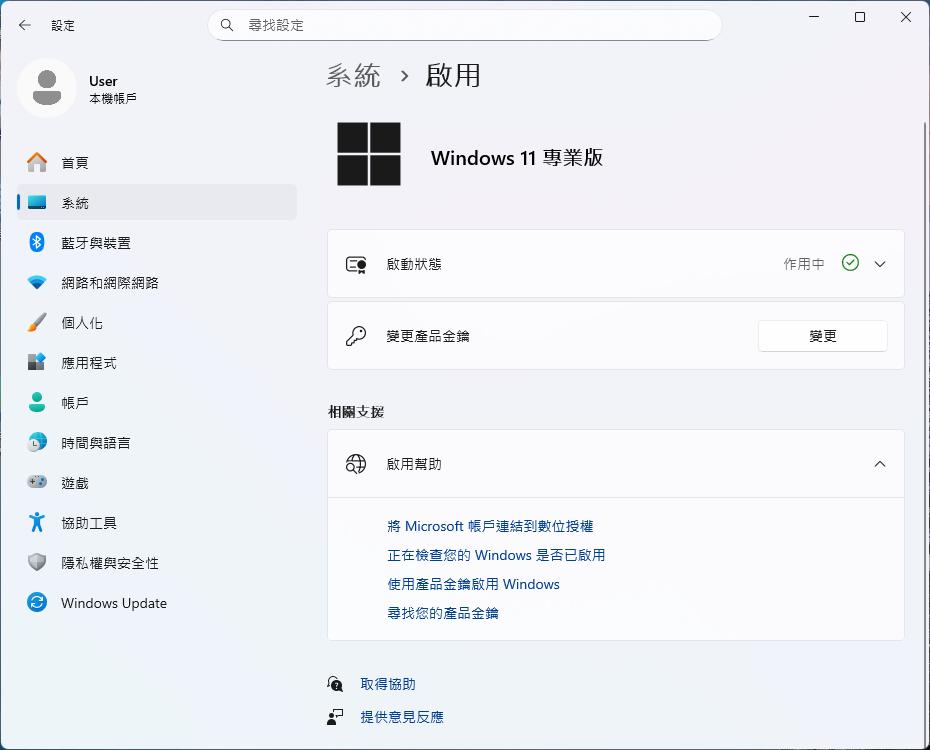Screen dimensions: 930x750
Task: Focus the 尋找設定 search field
Action: [465, 25]
